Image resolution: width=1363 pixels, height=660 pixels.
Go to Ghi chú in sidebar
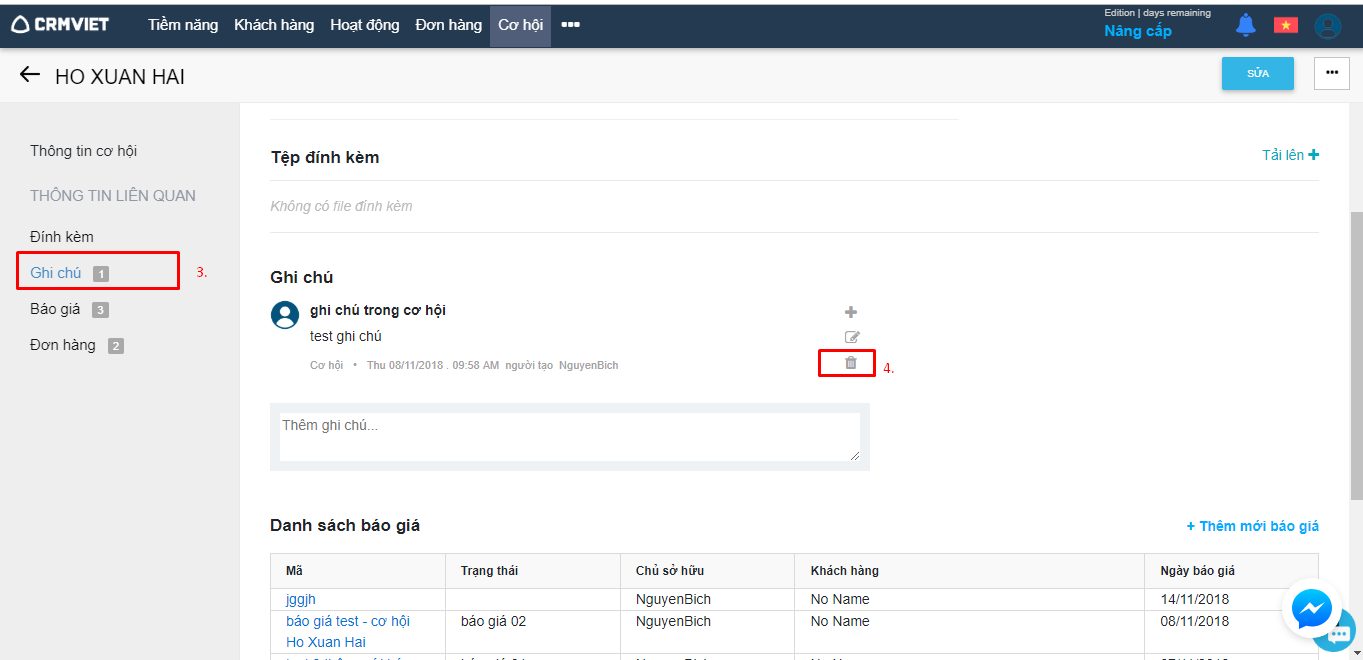pyautogui.click(x=56, y=272)
